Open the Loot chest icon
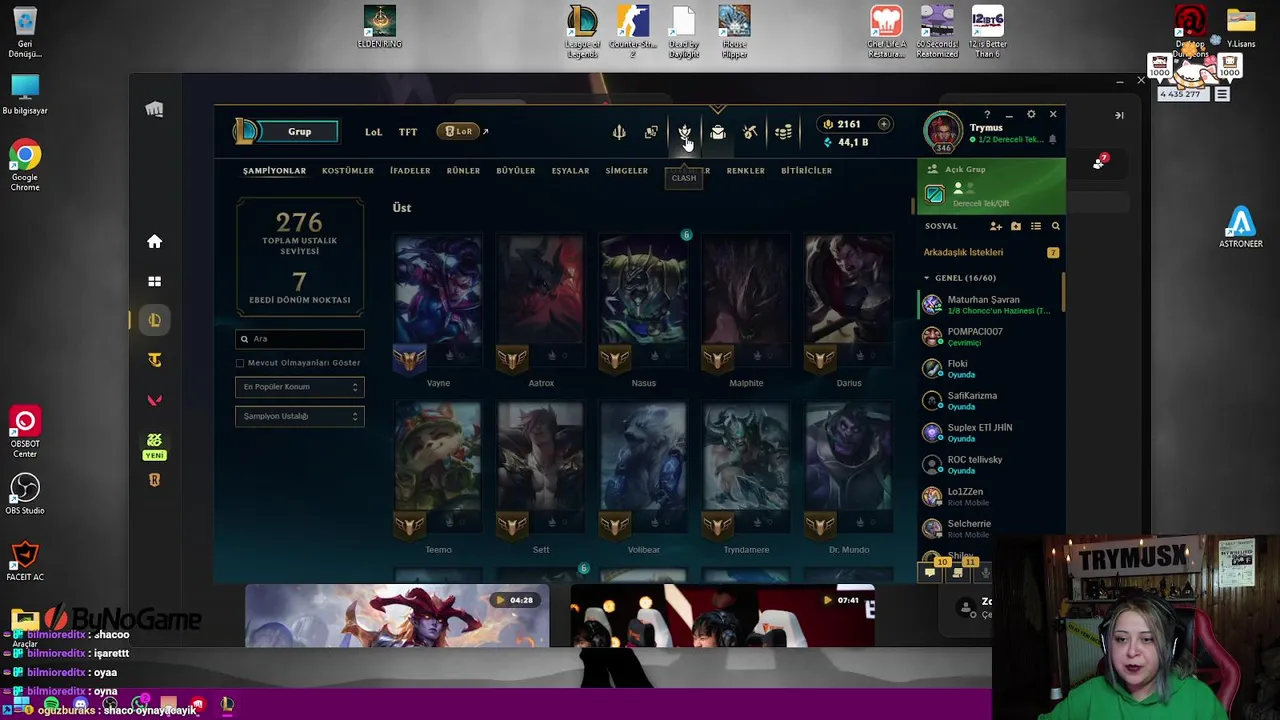 718,132
